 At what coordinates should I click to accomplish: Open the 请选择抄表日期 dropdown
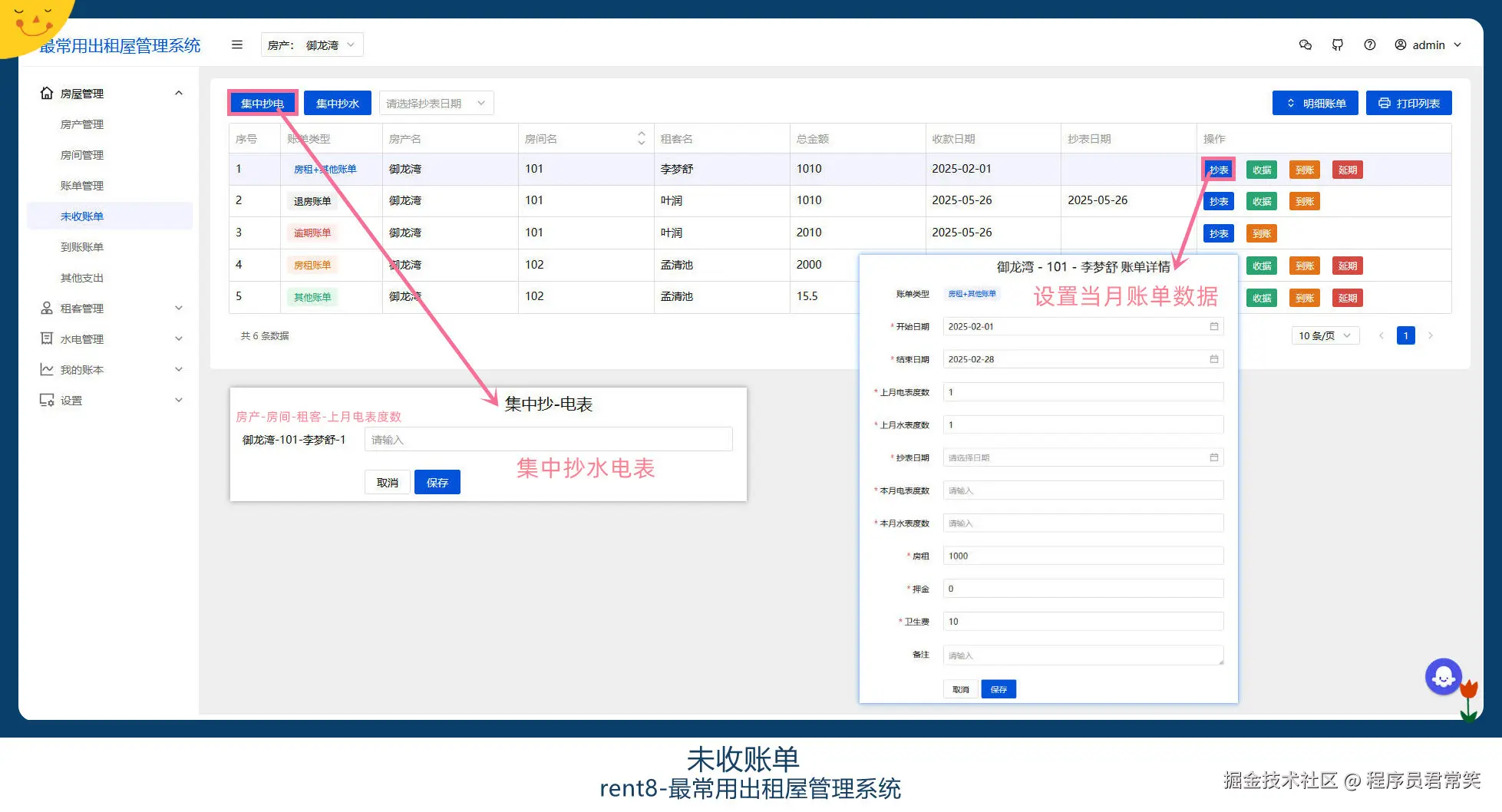436,103
